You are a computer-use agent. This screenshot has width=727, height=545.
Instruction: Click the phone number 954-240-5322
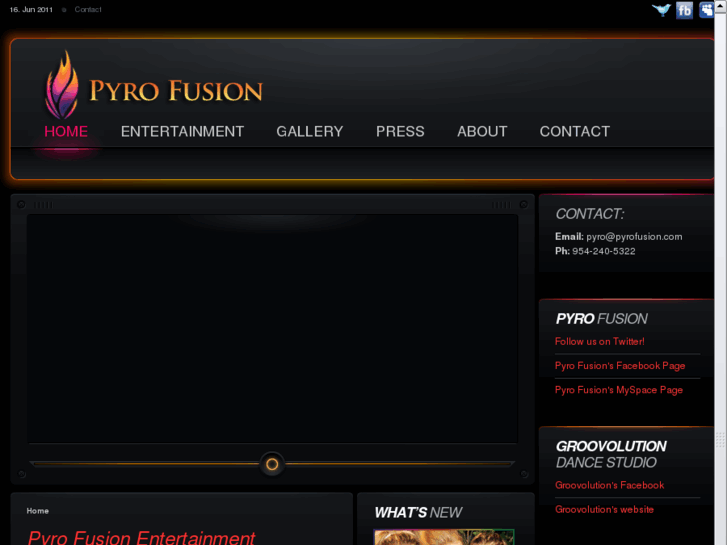tap(603, 251)
